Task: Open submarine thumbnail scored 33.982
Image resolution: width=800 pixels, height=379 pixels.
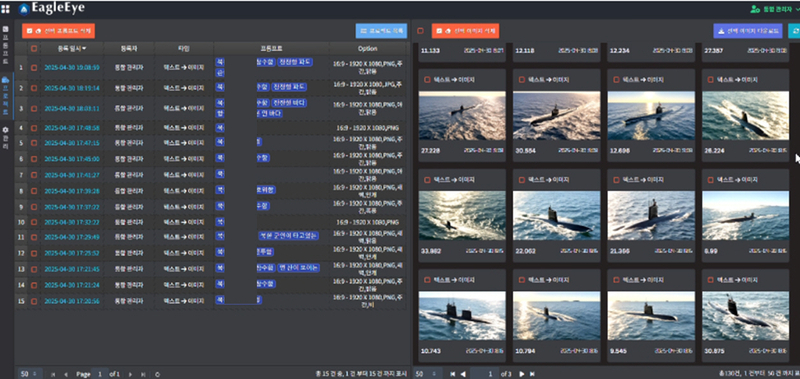Action: (x=462, y=216)
